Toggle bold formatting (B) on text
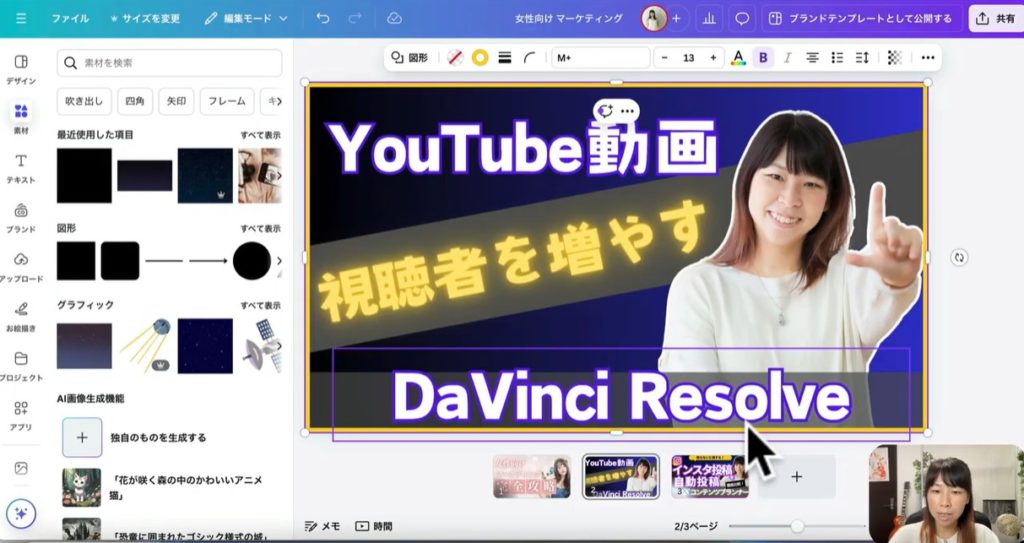 (x=764, y=58)
